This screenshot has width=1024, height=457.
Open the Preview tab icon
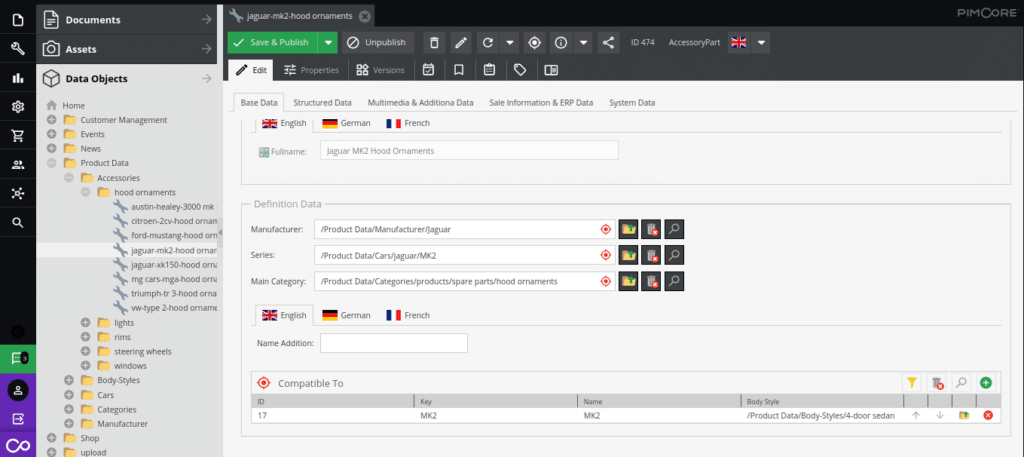(x=551, y=70)
